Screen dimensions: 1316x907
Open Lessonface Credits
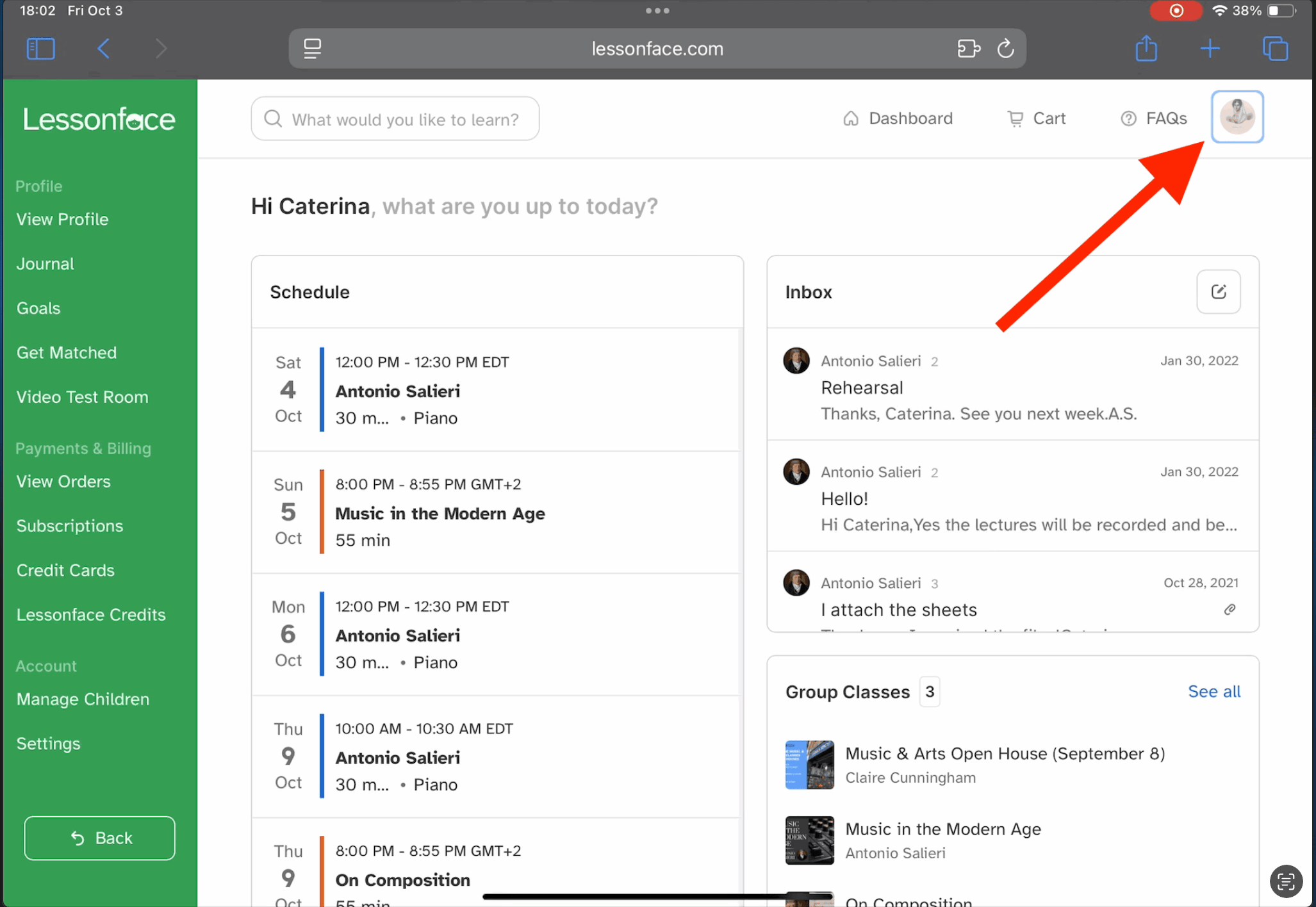(x=91, y=615)
